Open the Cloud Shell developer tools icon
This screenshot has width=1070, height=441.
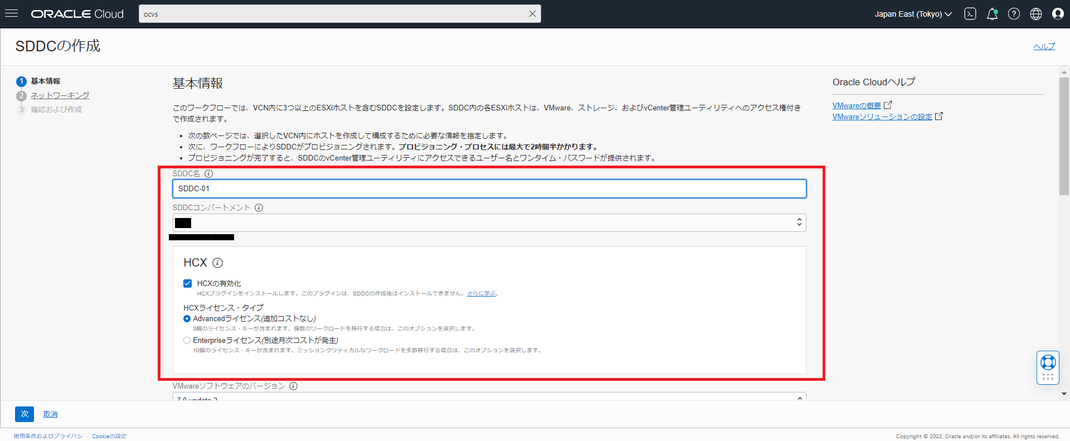[x=970, y=14]
